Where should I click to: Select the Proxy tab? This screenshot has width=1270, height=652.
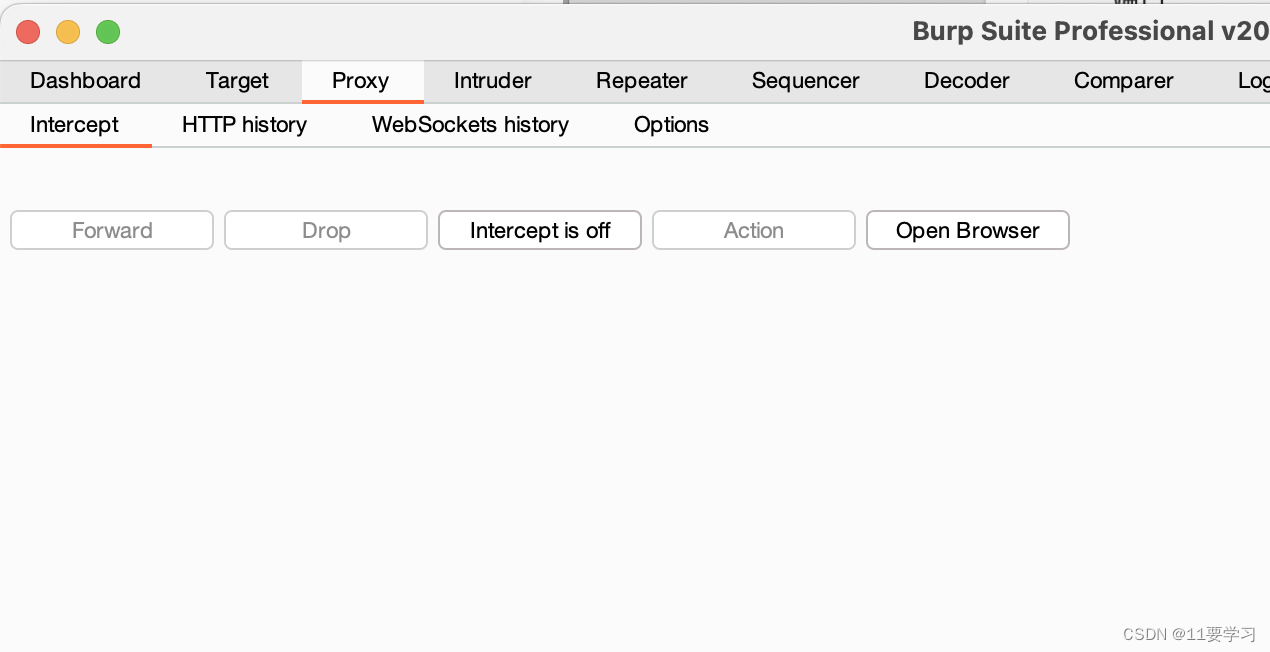[x=360, y=81]
